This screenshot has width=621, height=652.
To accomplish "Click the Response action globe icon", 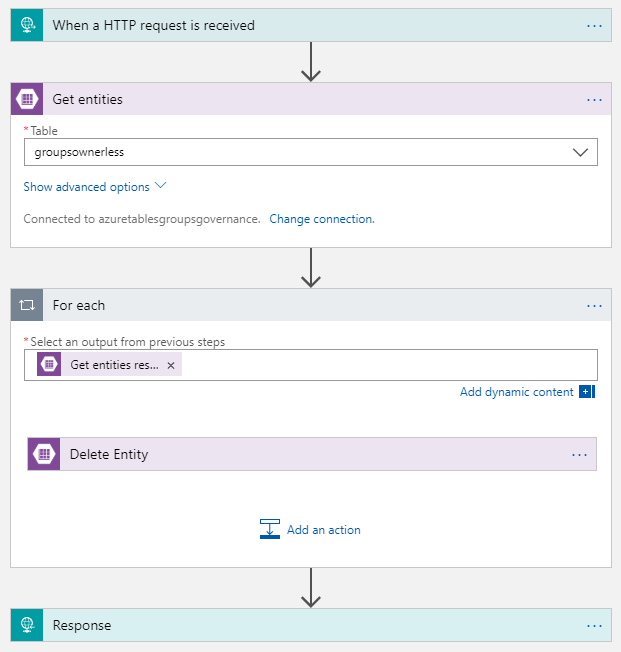I will 27,626.
